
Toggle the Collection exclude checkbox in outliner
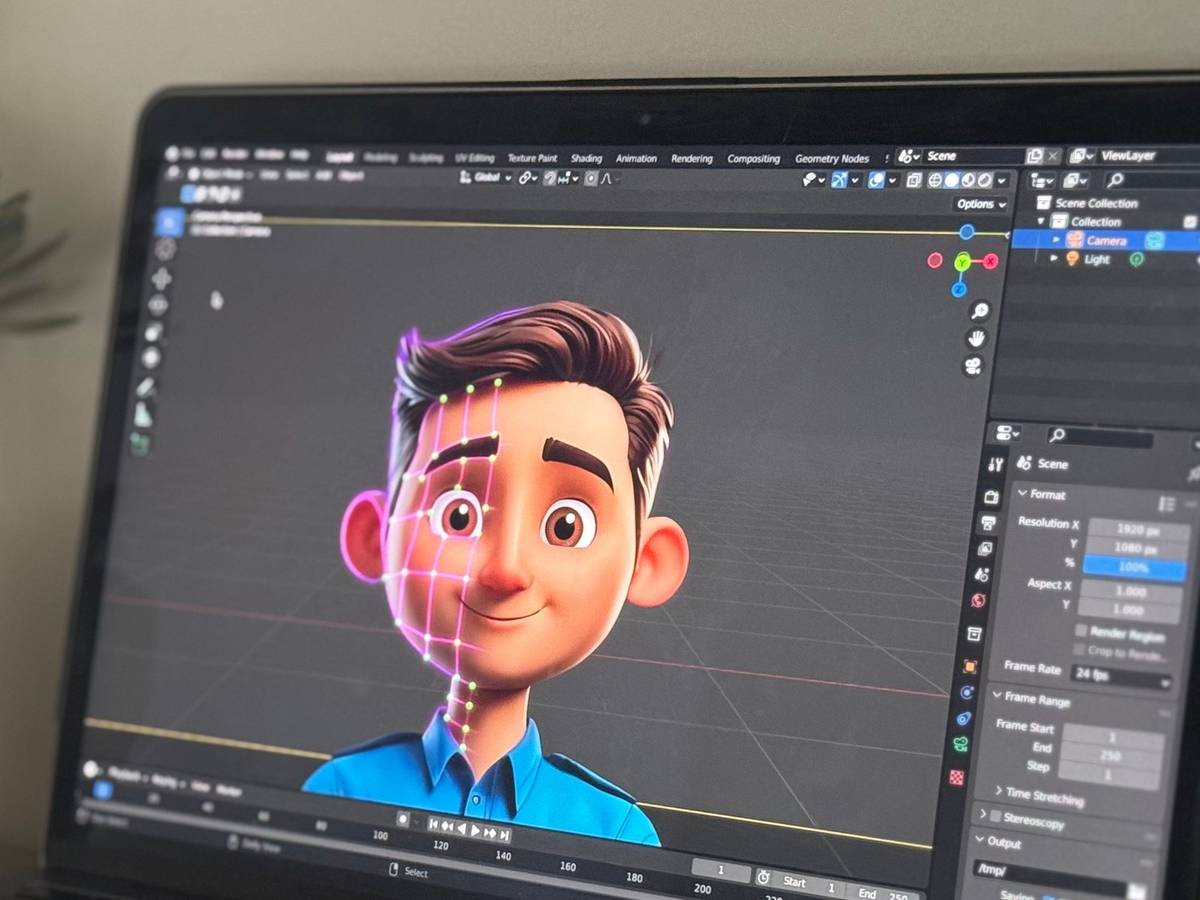(1190, 221)
